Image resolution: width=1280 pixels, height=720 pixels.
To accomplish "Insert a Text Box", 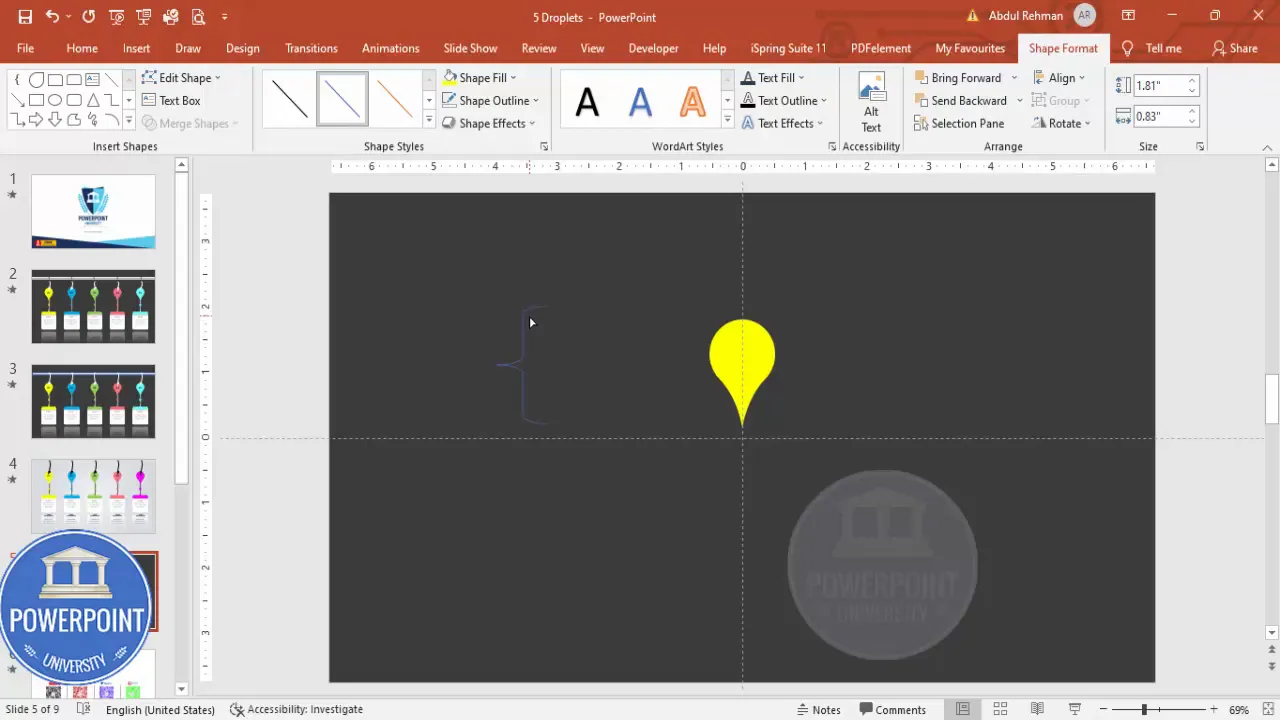I will pos(172,100).
